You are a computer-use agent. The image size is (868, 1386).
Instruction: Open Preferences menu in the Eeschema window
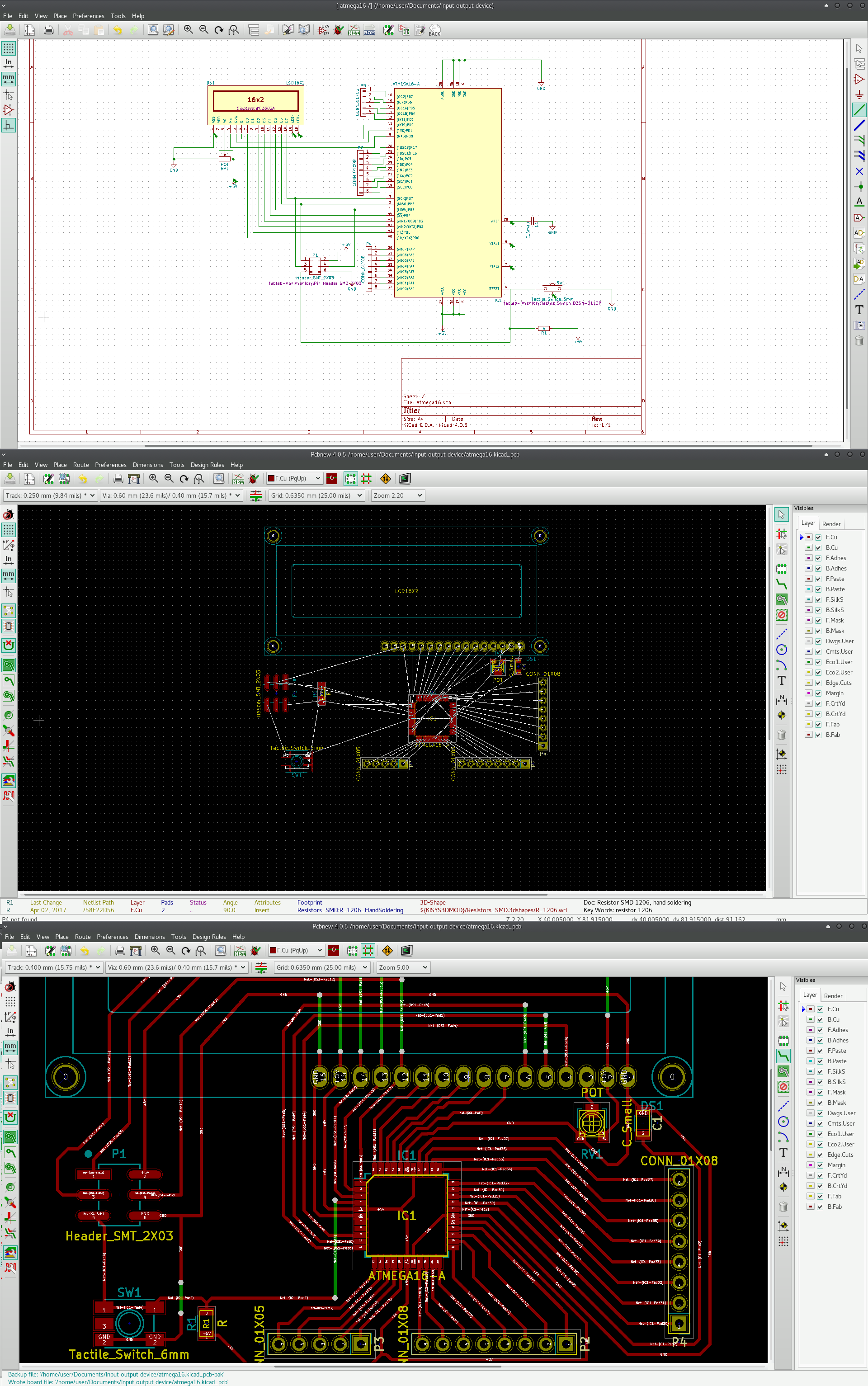89,16
